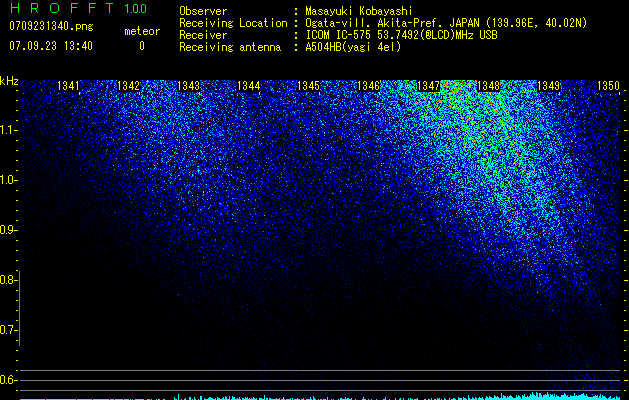Click the 1348 time marker

489,86
